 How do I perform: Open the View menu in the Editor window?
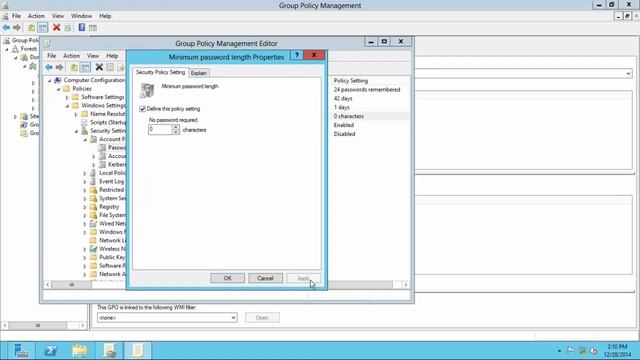point(93,56)
